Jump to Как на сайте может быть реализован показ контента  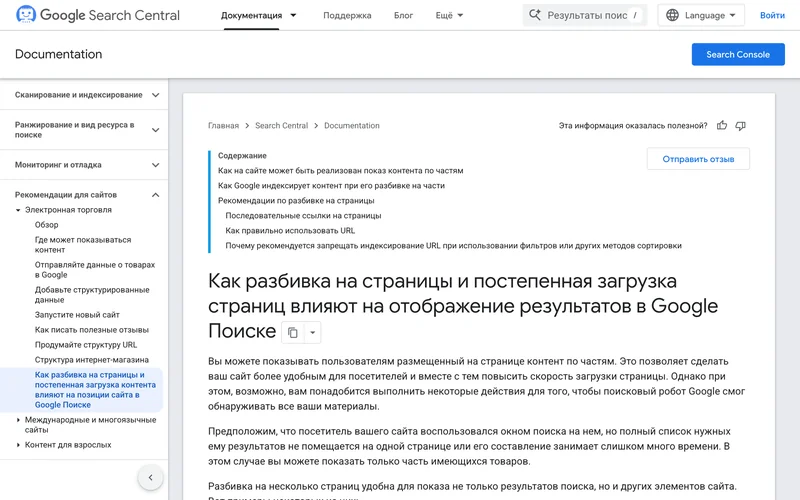340,170
